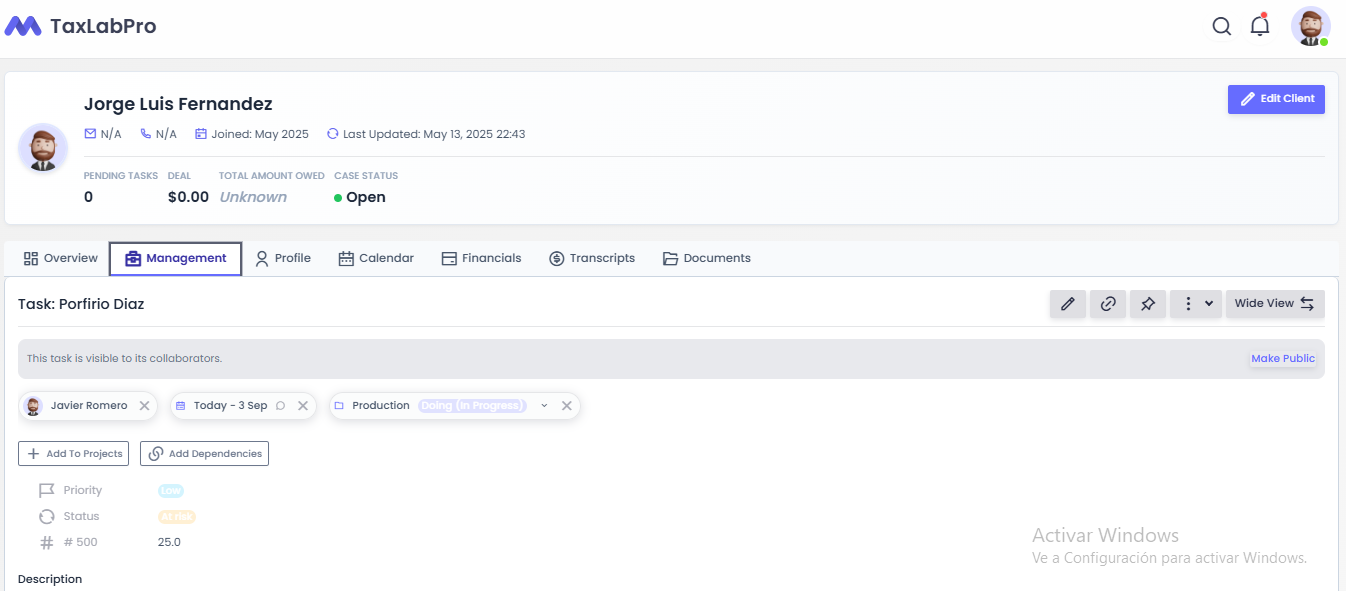1346x591 pixels.
Task: Copy task link with chain icon
Action: tap(1108, 304)
